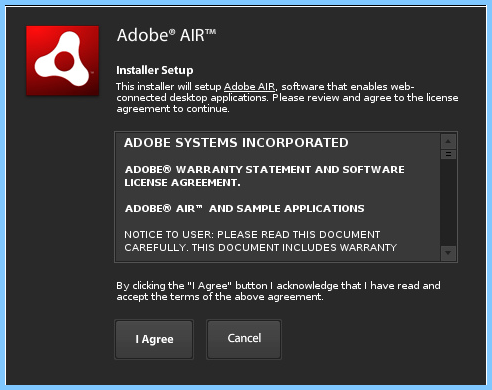Click 'accept the terms of the above agreement' line

click(x=220, y=297)
